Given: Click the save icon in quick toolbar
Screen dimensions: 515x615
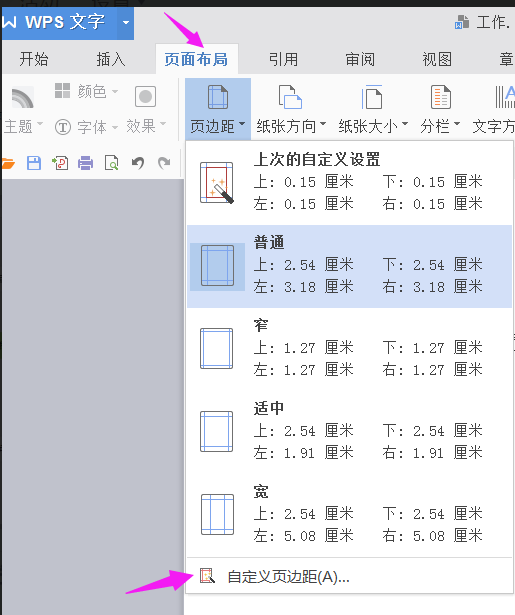Looking at the screenshot, I should pos(34,163).
